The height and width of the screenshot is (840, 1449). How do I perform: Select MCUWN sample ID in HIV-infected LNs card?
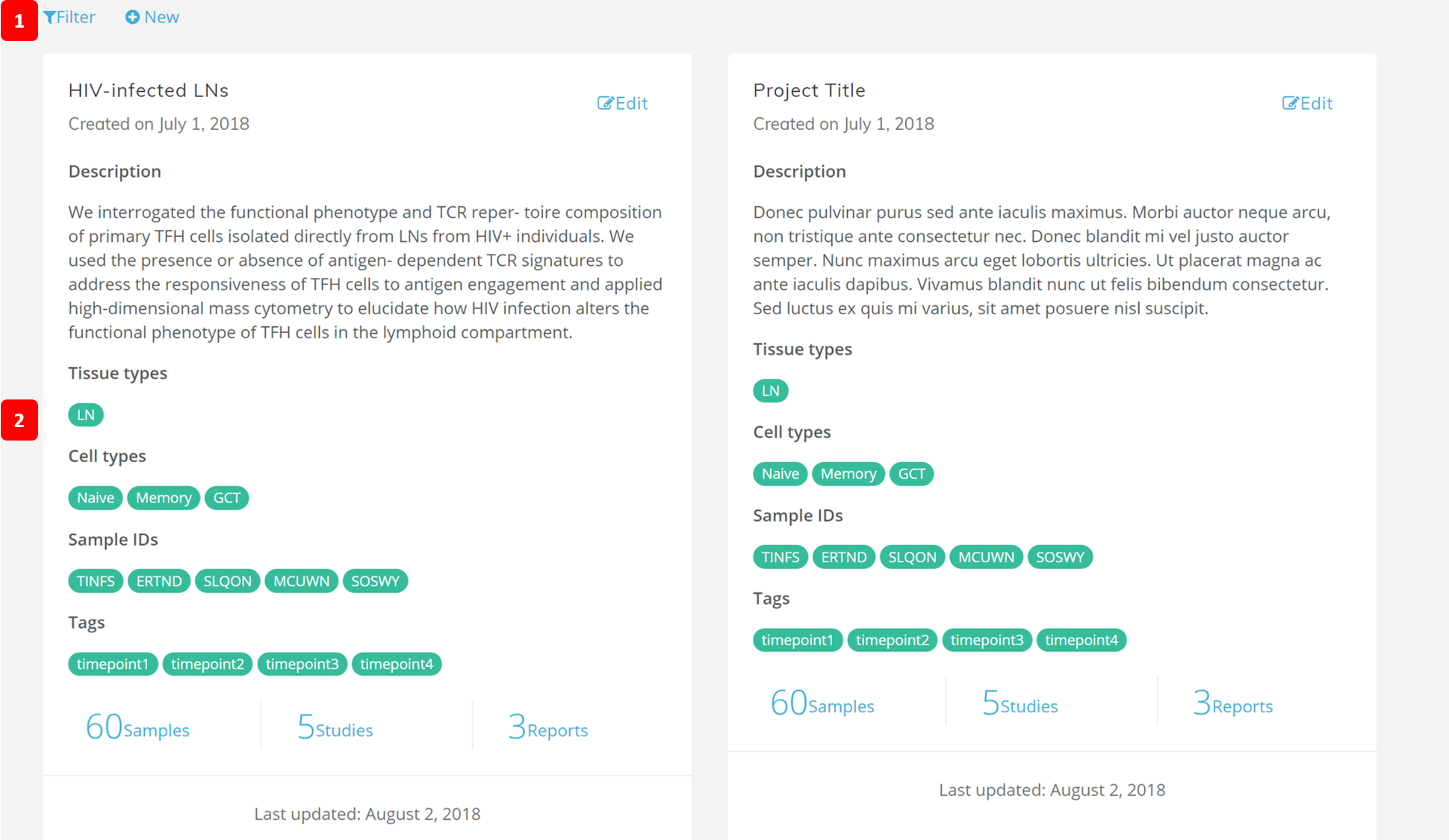pyautogui.click(x=301, y=581)
